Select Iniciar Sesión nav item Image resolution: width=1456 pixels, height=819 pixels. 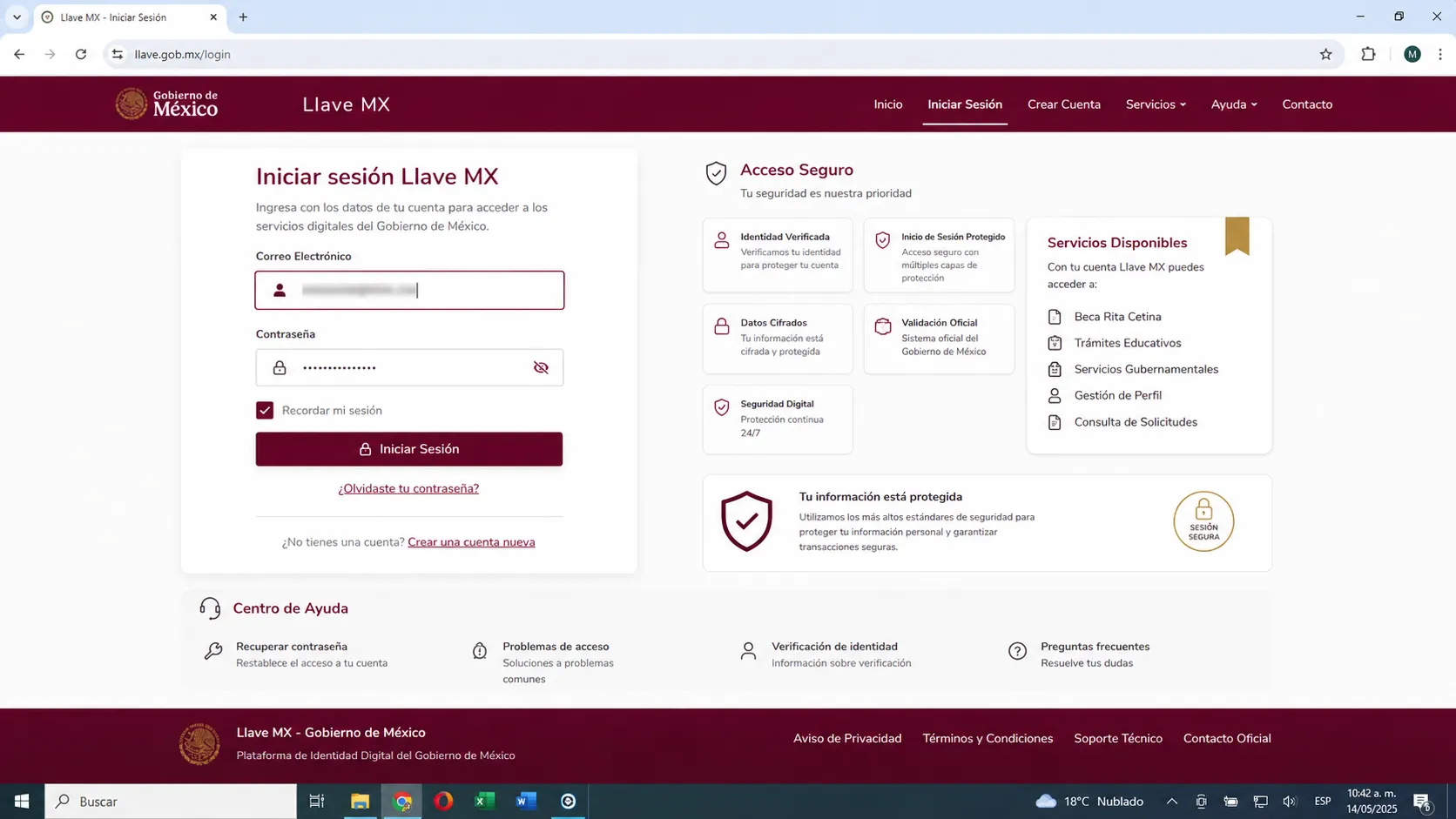pyautogui.click(x=965, y=104)
